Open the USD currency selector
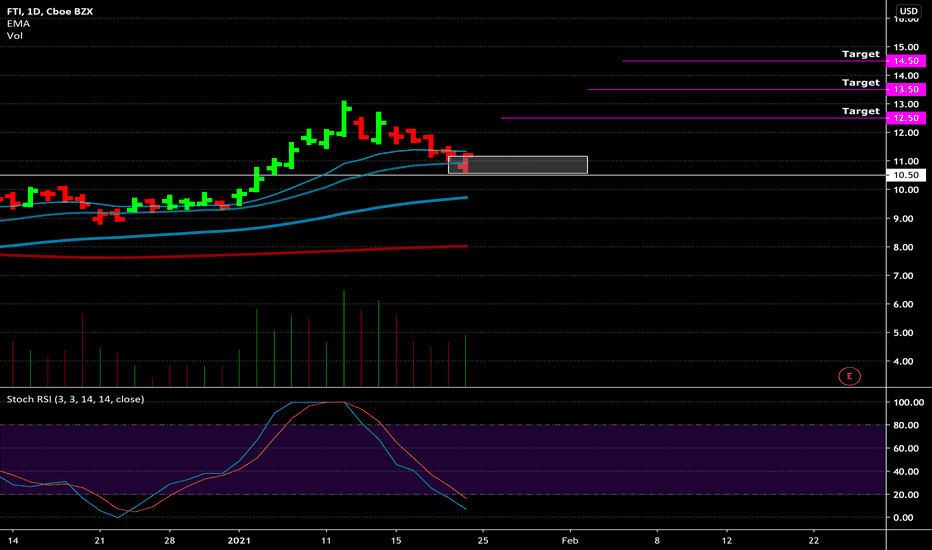 (908, 11)
